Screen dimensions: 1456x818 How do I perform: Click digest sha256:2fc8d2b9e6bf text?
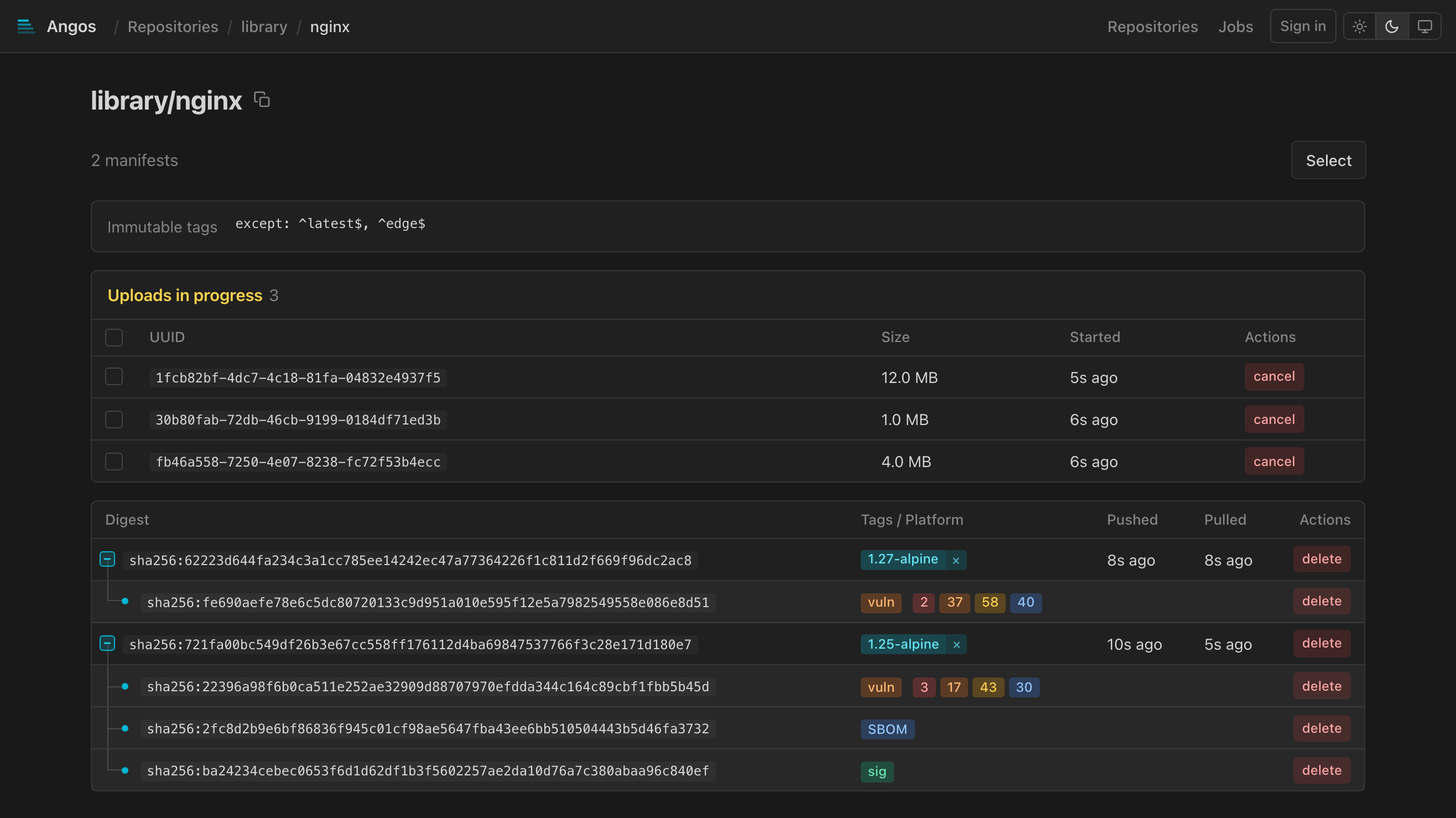tap(428, 729)
